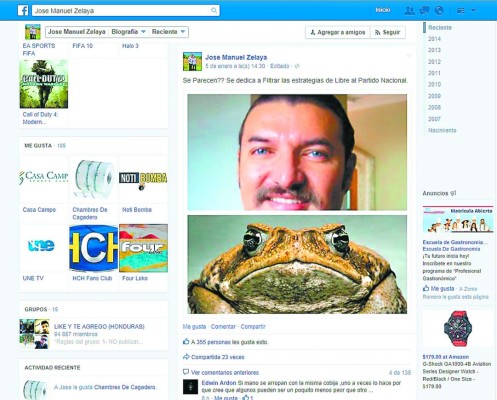The height and width of the screenshot is (400, 497).
Task: Click the Editado link on the post
Action: point(280,66)
